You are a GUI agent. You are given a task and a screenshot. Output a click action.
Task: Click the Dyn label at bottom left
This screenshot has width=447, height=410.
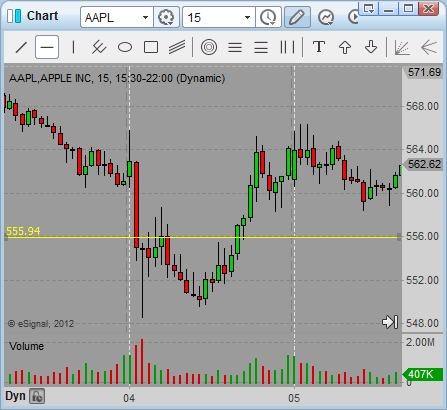(15, 396)
